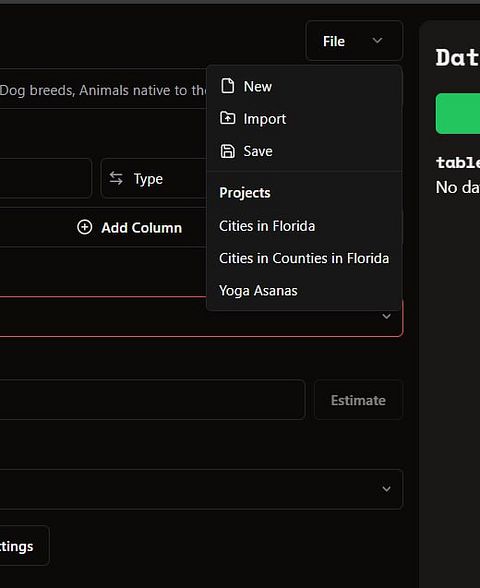Click the empty input field beside Estimate
Screen dimensions: 480x588
(152, 400)
